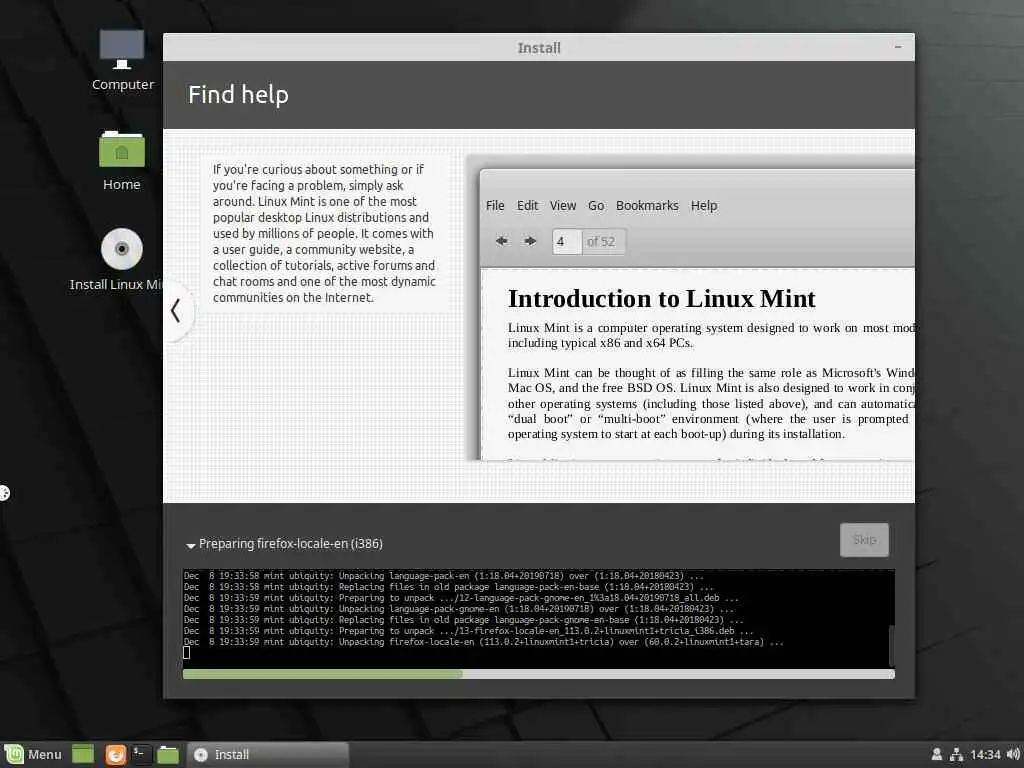Click the Edit menu in slideshow image
Image resolution: width=1024 pixels, height=768 pixels.
(528, 206)
